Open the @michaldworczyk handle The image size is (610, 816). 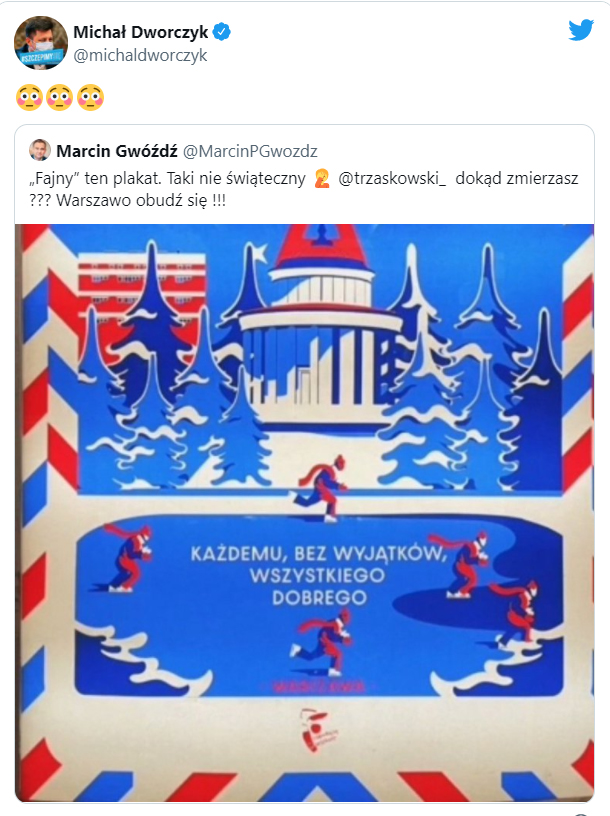(140, 55)
